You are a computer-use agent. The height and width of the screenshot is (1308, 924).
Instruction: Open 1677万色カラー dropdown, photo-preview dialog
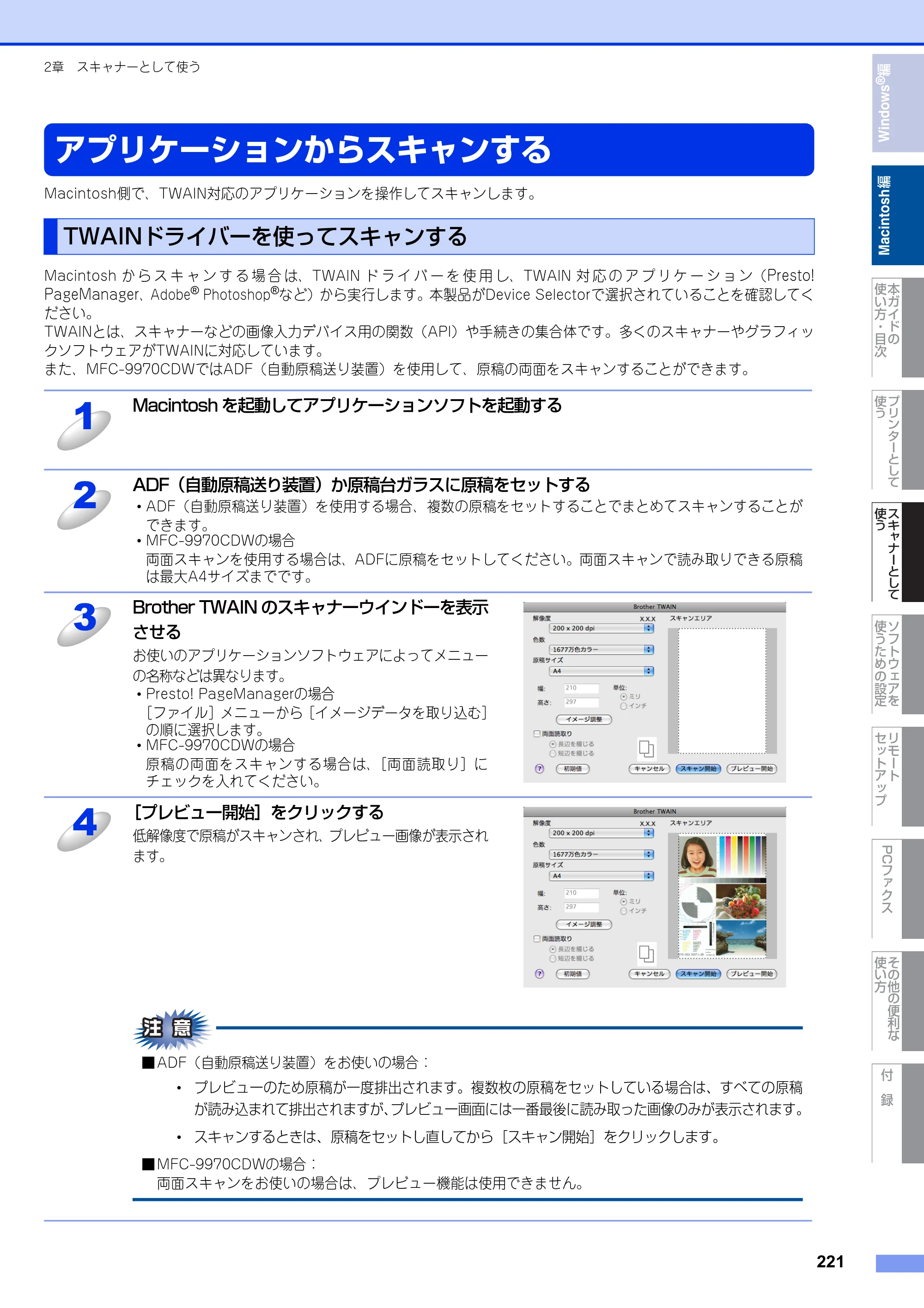click(x=601, y=855)
